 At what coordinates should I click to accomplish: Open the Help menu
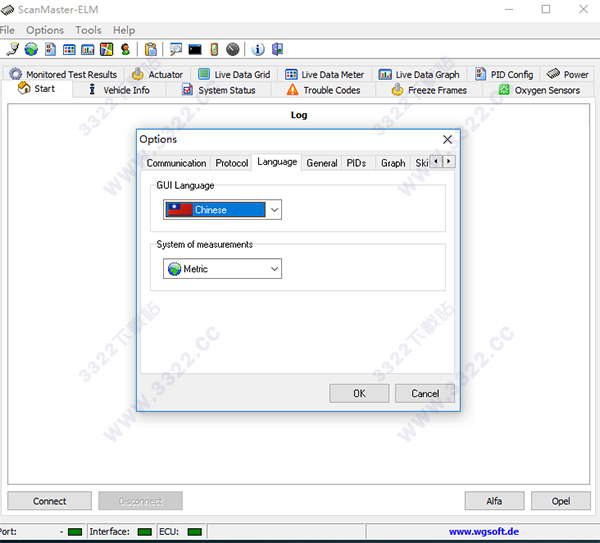pyautogui.click(x=124, y=30)
